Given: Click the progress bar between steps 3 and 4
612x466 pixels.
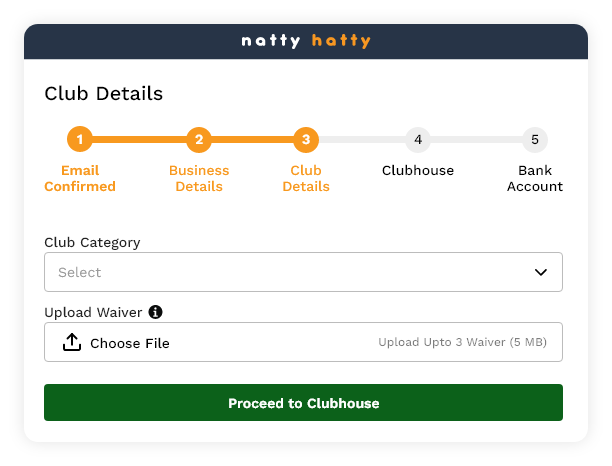Looking at the screenshot, I should point(362,140).
